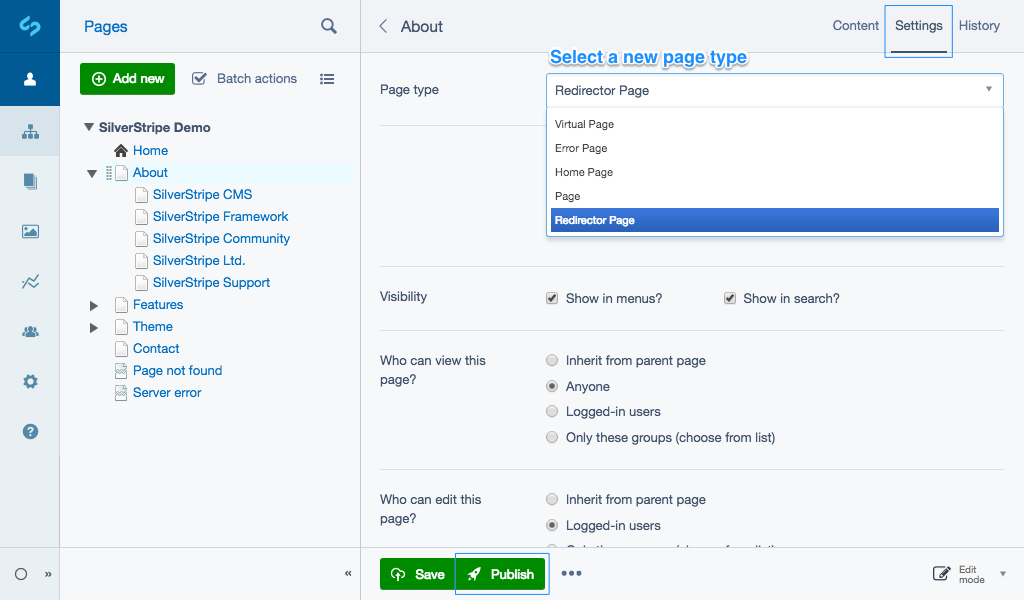Uncheck the Show in menus checkbox
The width and height of the screenshot is (1024, 600).
click(x=552, y=297)
